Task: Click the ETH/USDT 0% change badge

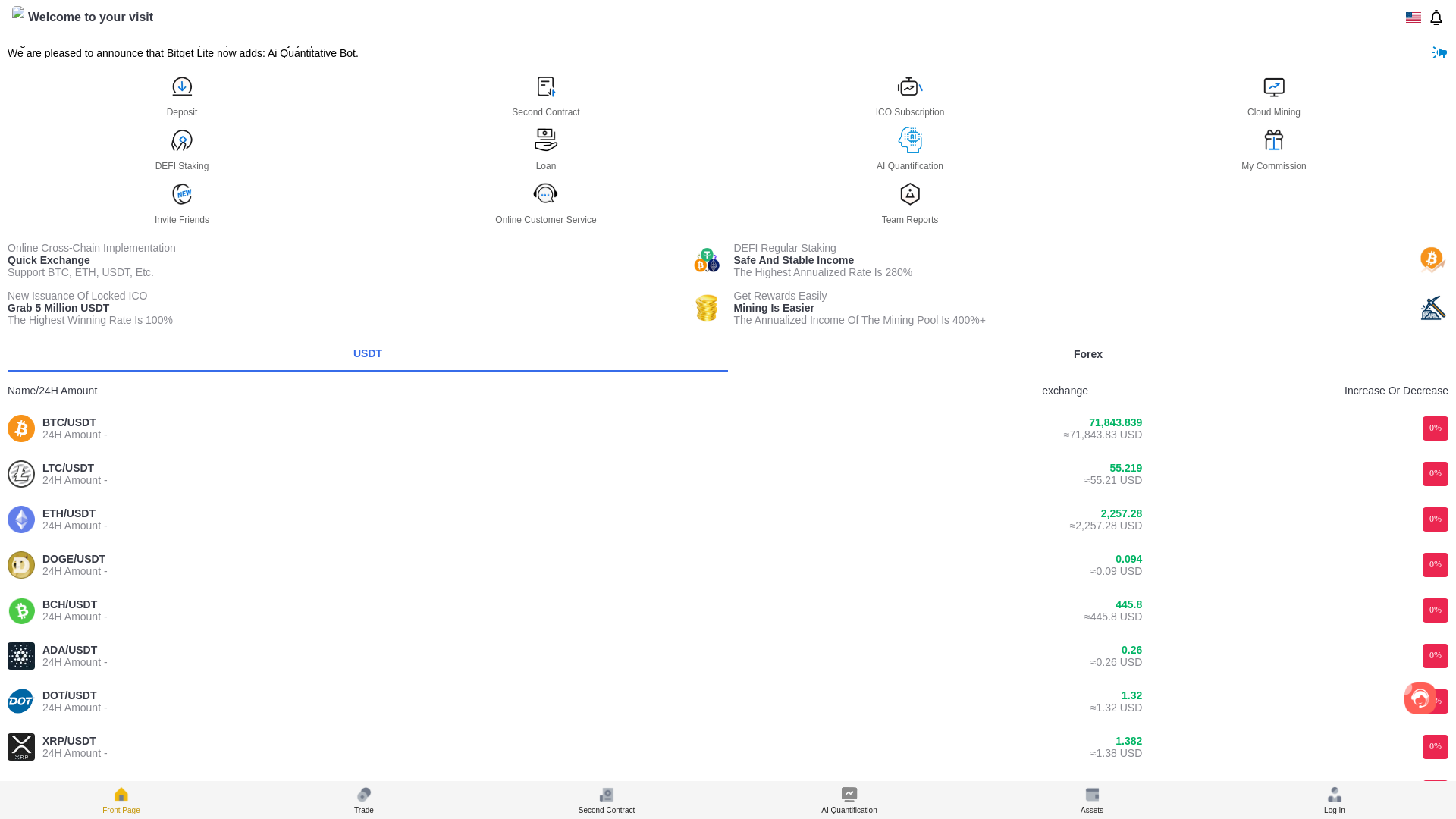Action: [x=1436, y=519]
